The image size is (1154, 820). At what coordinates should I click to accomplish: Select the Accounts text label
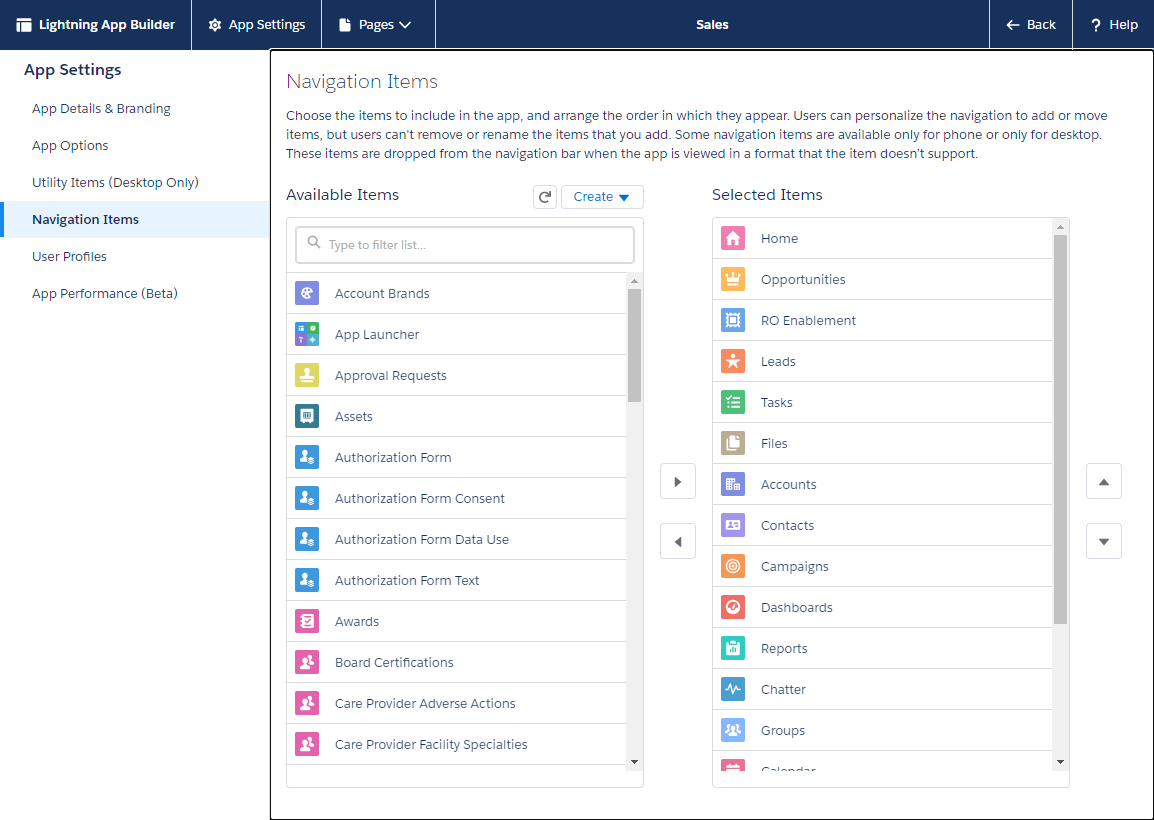[788, 484]
